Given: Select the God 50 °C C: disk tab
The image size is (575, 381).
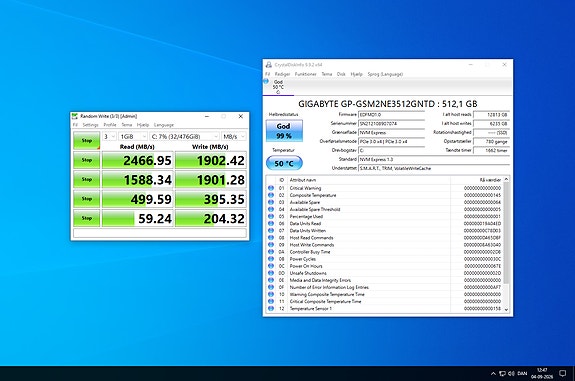Looking at the screenshot, I should (278, 87).
